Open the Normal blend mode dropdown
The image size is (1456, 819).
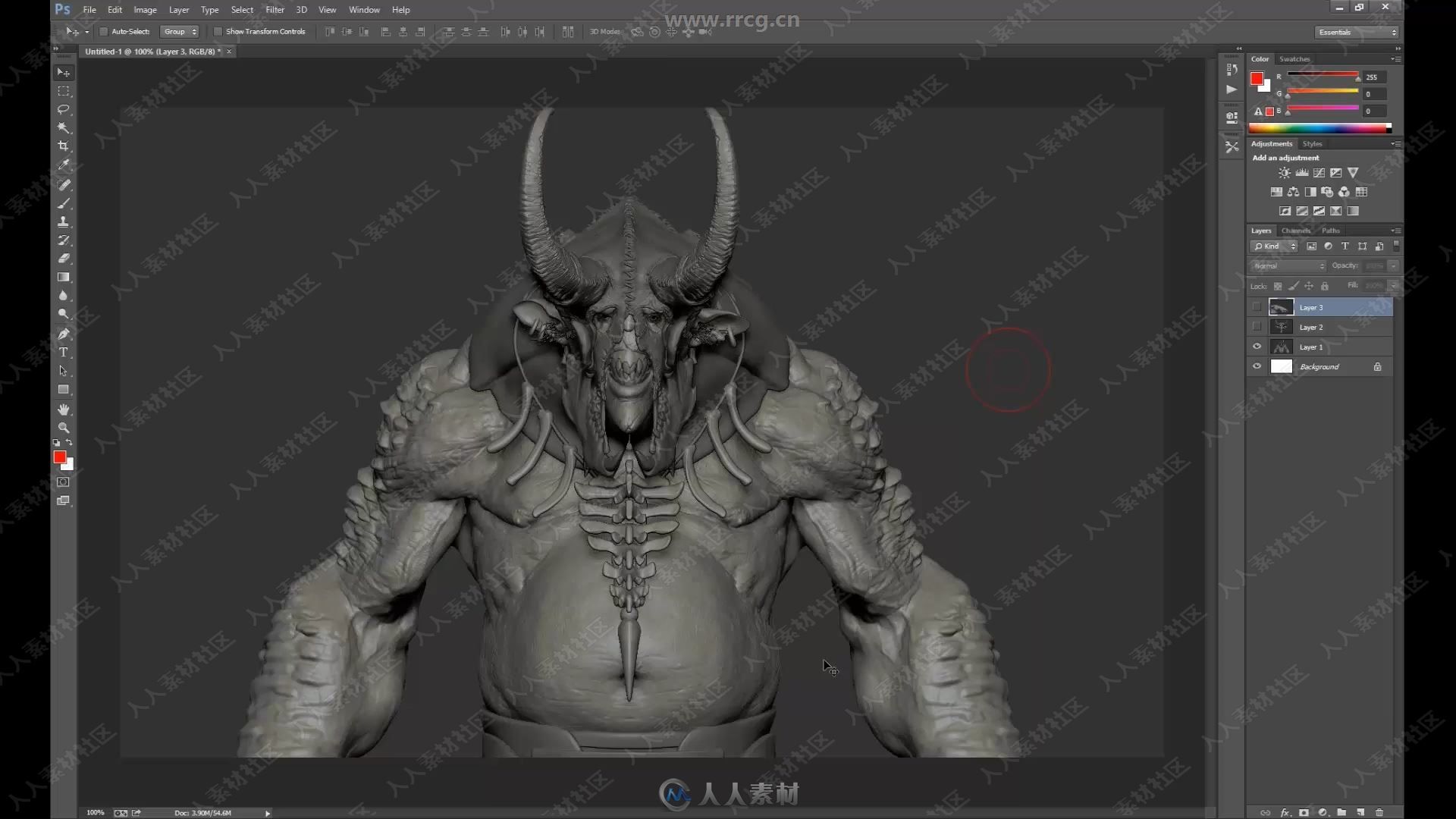[1288, 266]
